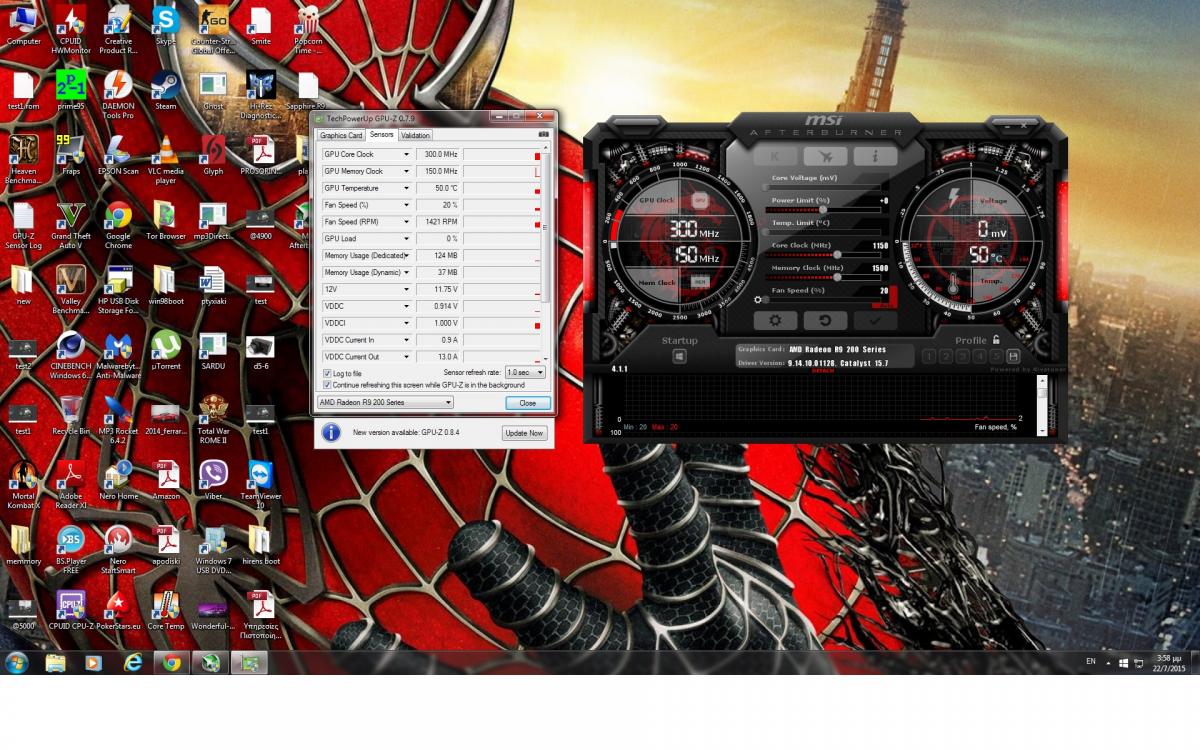Reset Afterburner settings to defaults
Image resolution: width=1200 pixels, height=750 pixels.
825,321
